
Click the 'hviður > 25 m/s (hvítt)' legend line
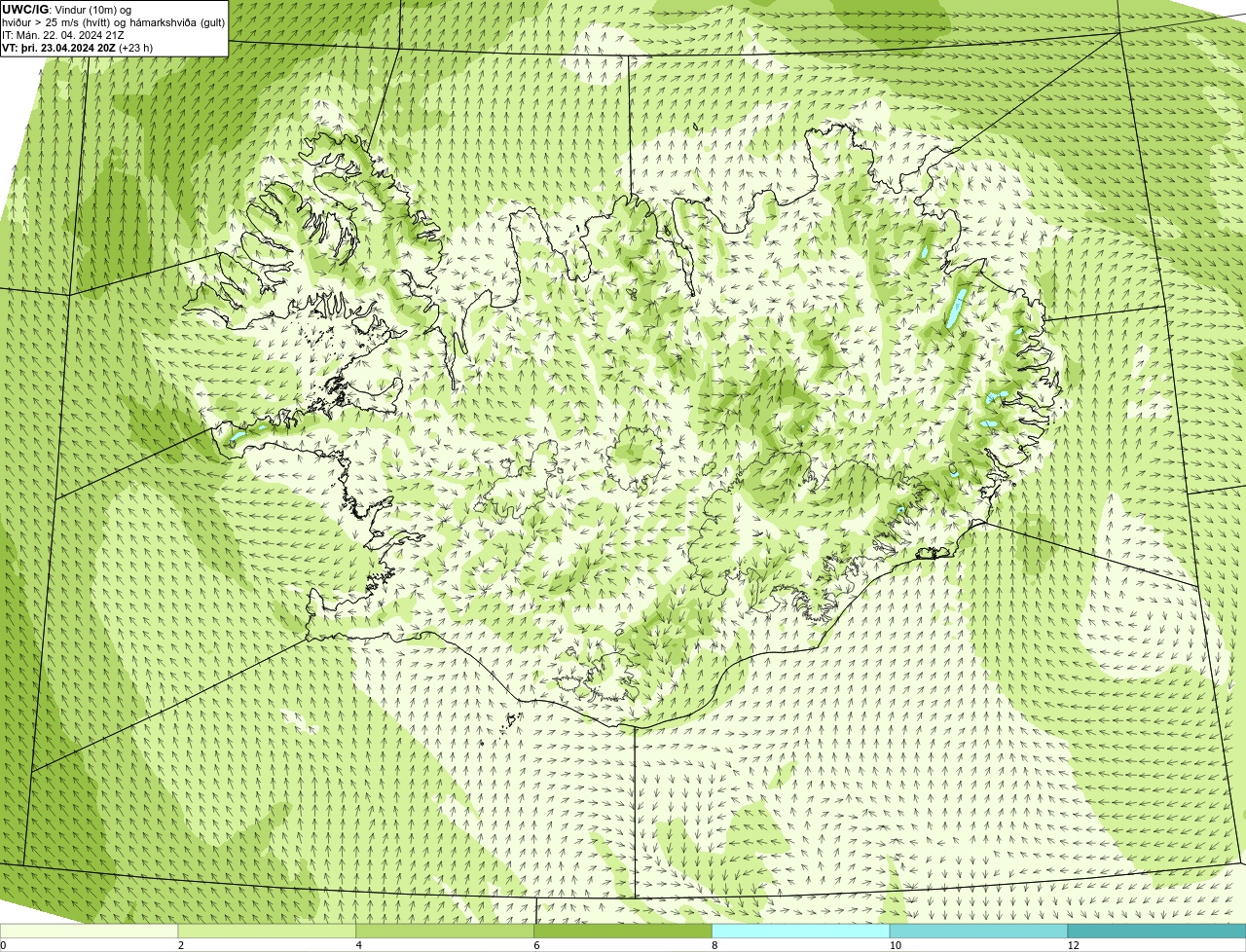114,22
